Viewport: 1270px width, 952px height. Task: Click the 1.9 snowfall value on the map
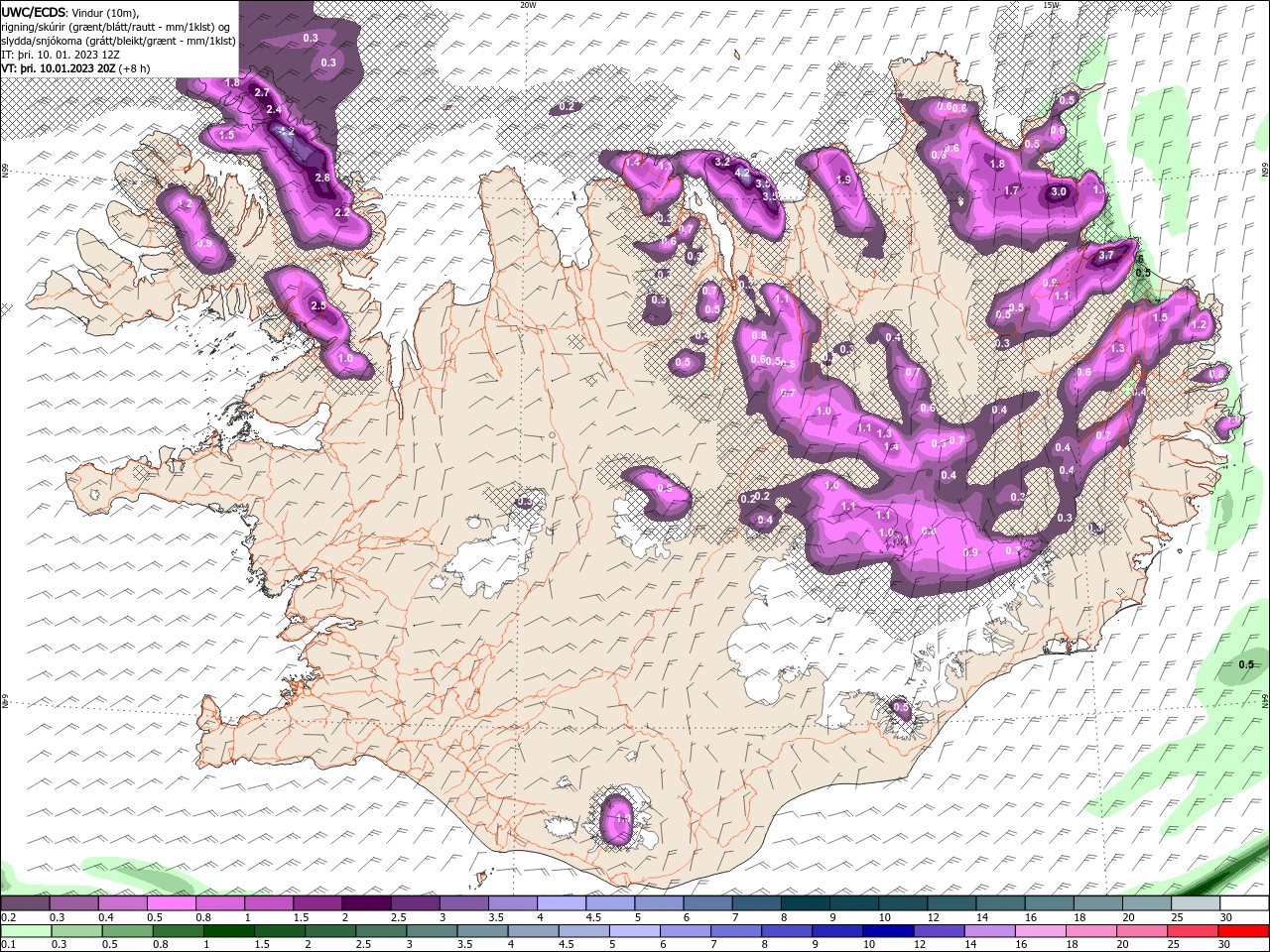tap(844, 179)
